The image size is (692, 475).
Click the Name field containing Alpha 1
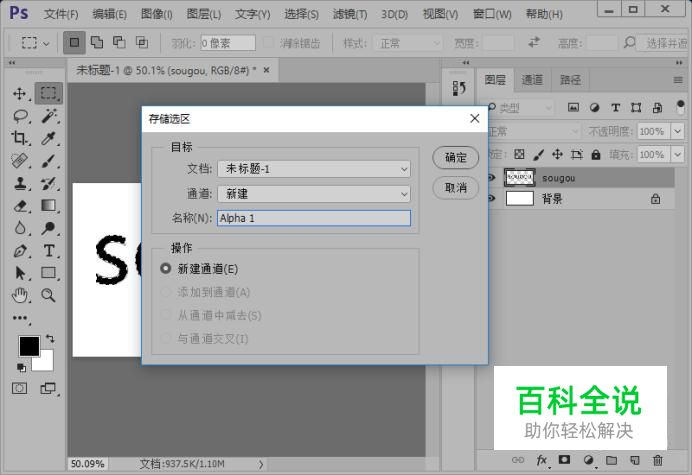tap(314, 218)
